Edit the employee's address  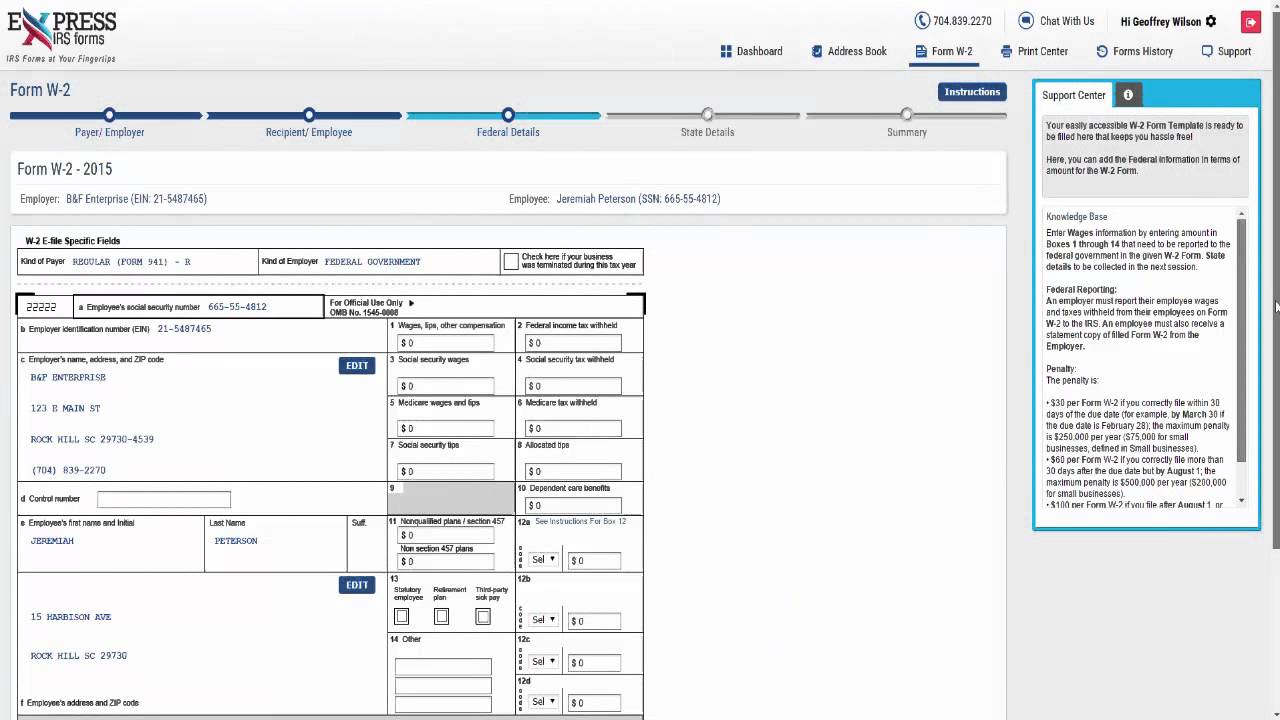[357, 585]
